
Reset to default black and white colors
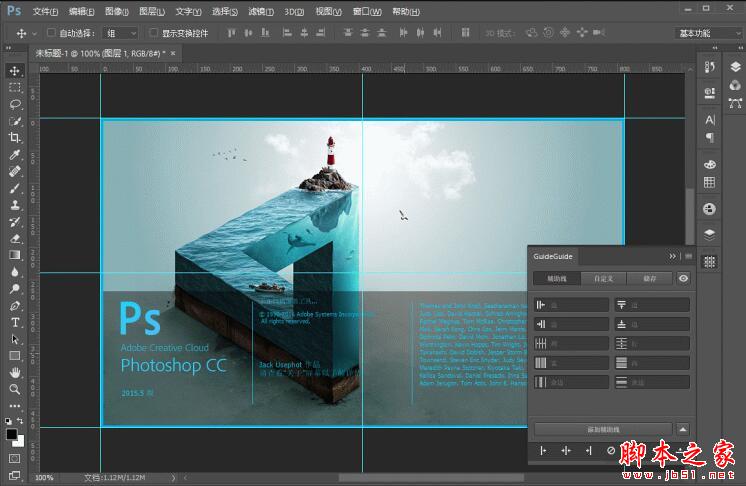(8, 421)
